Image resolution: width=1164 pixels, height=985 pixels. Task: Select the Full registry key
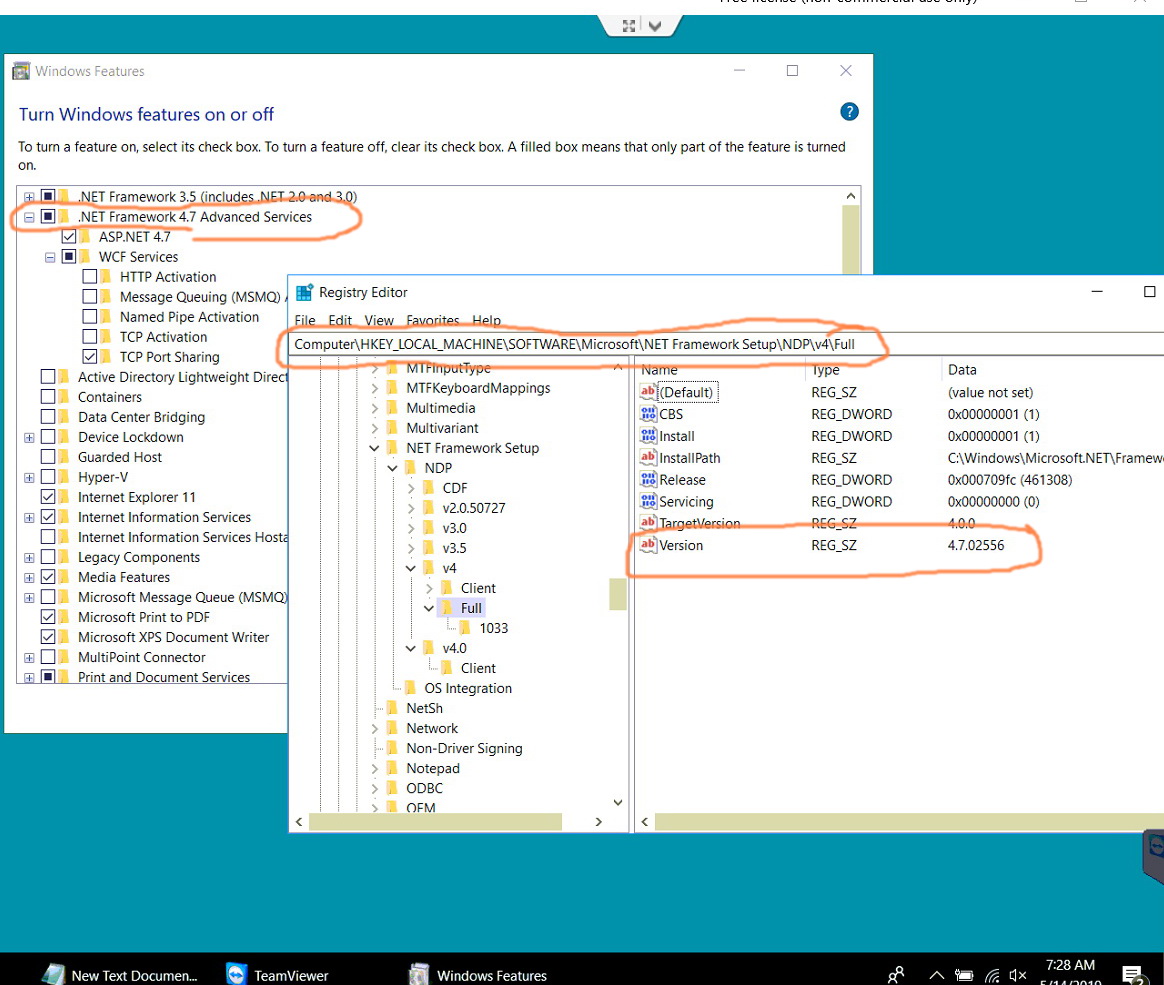click(471, 608)
